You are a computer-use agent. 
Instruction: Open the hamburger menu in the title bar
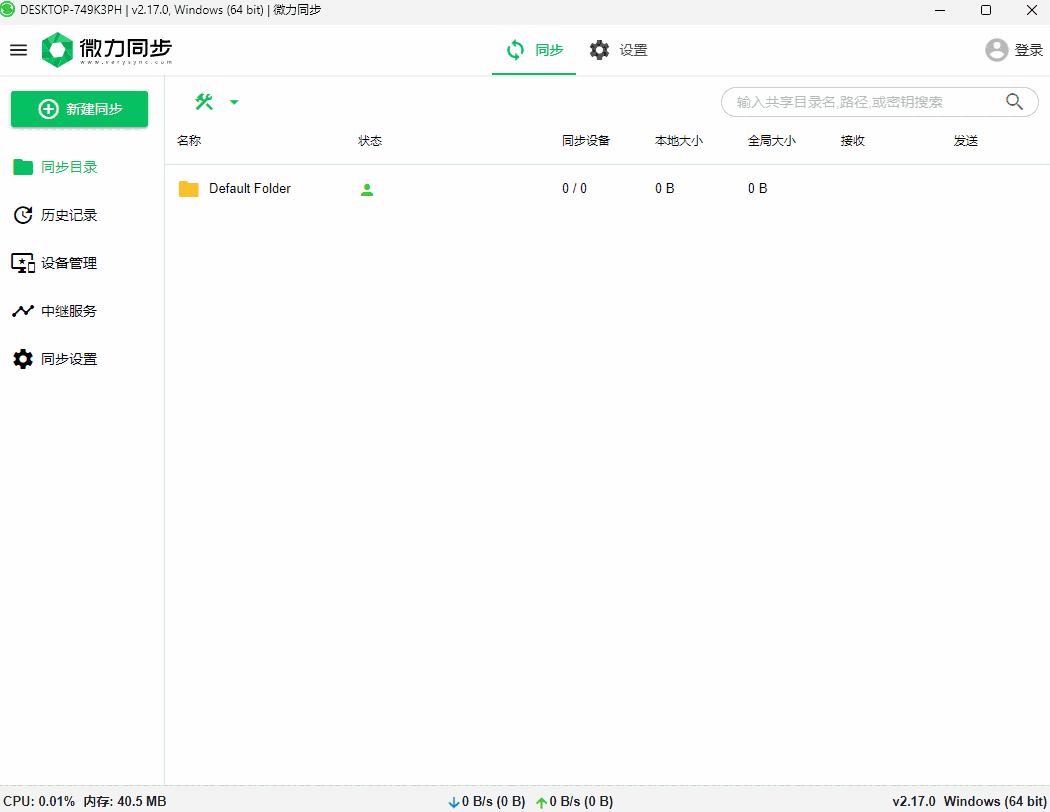pyautogui.click(x=18, y=49)
